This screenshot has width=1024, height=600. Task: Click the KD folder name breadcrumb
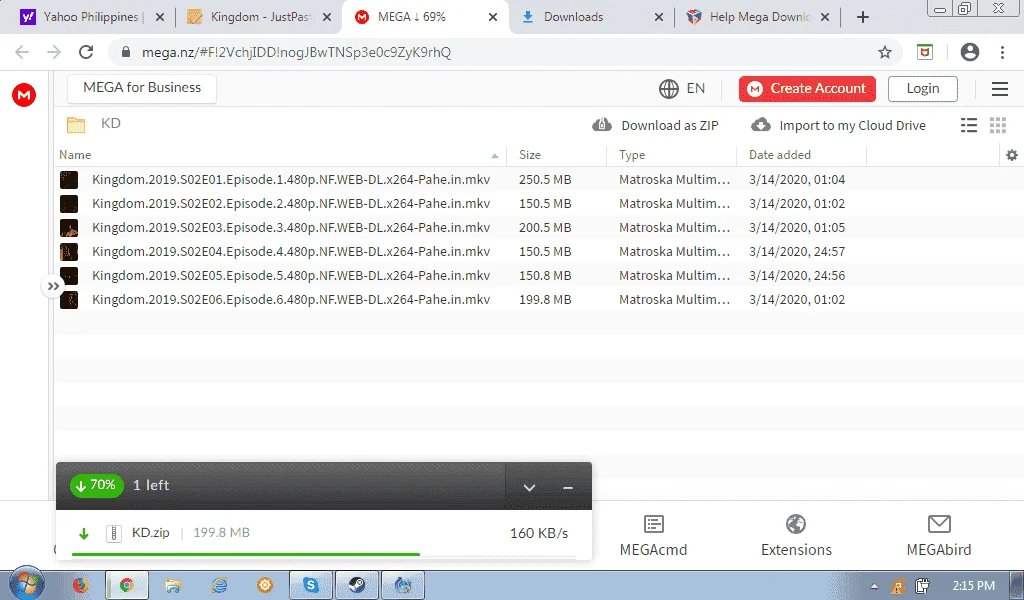click(110, 123)
